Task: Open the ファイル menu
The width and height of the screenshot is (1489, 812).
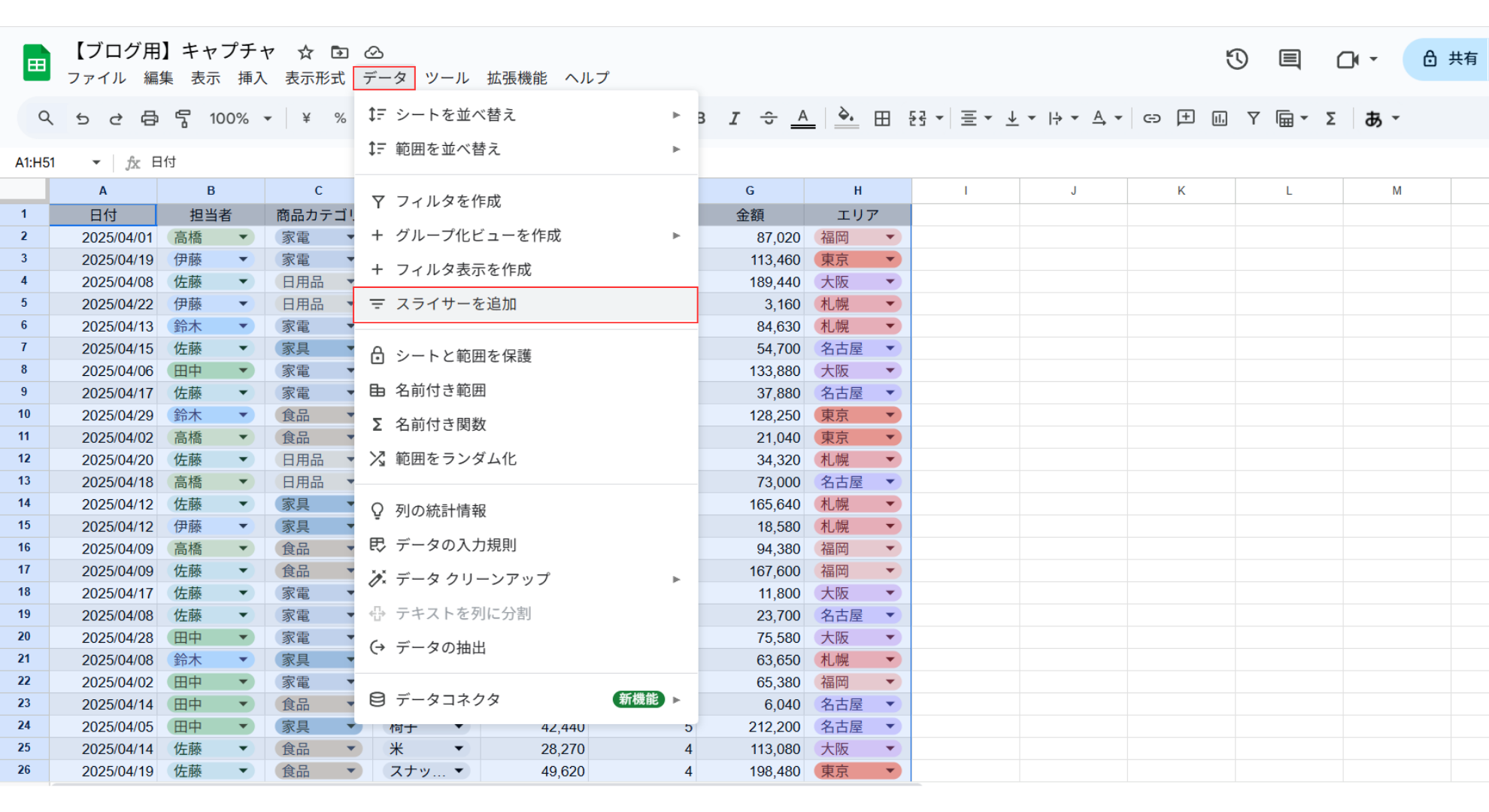Action: click(96, 78)
